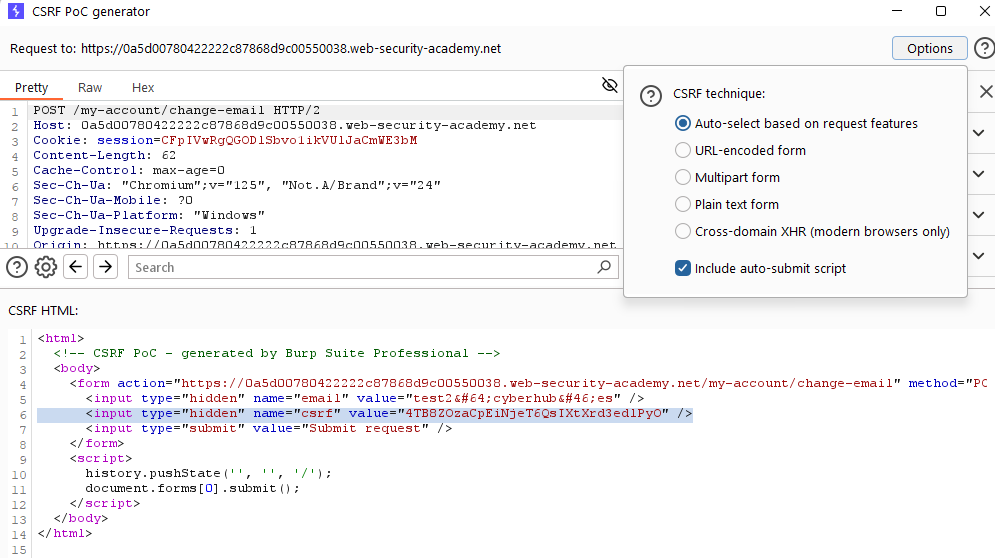Select Cross-domain XHR technique
995x558 pixels.
812,231
